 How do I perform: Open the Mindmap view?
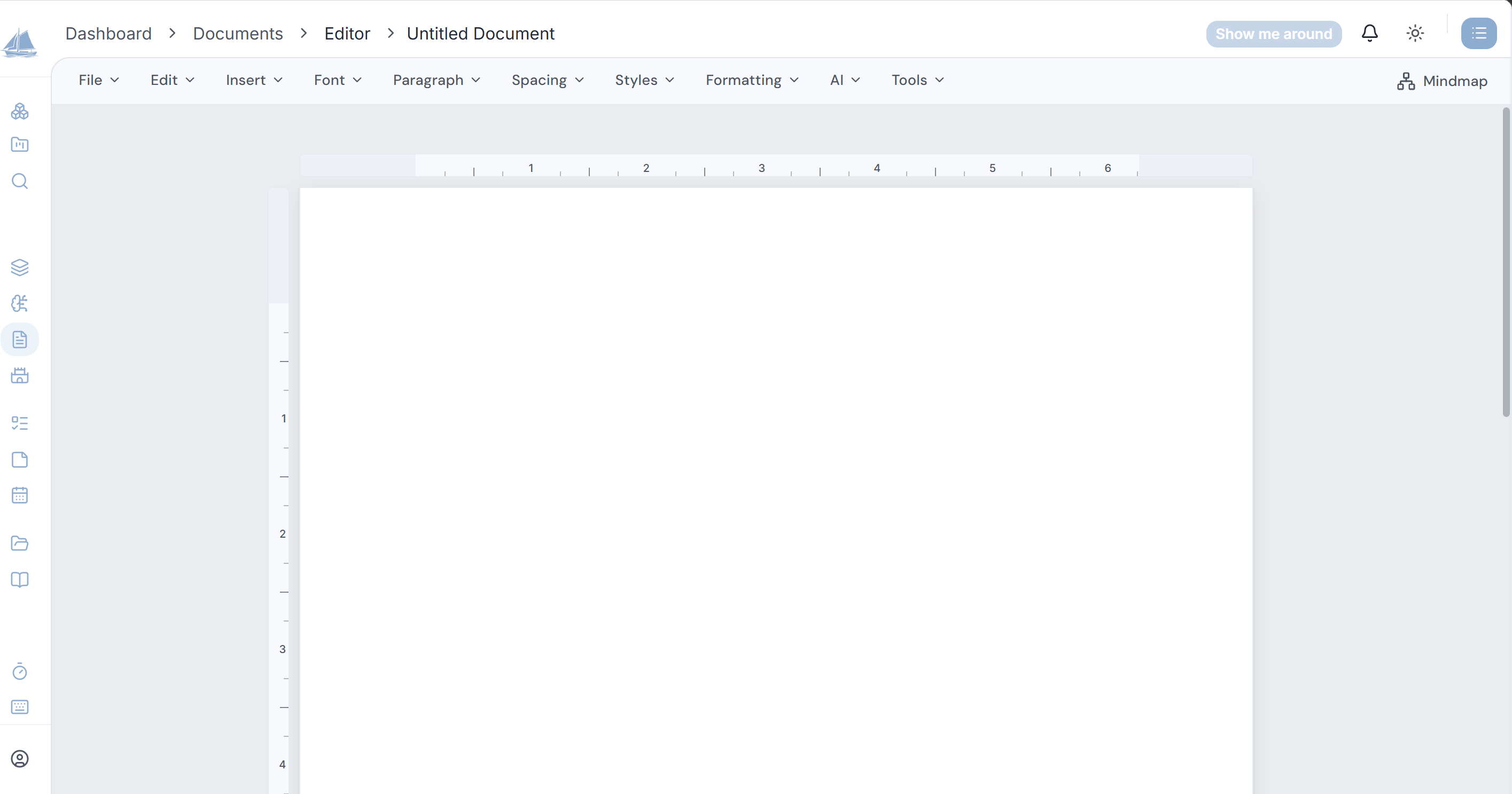(1442, 81)
